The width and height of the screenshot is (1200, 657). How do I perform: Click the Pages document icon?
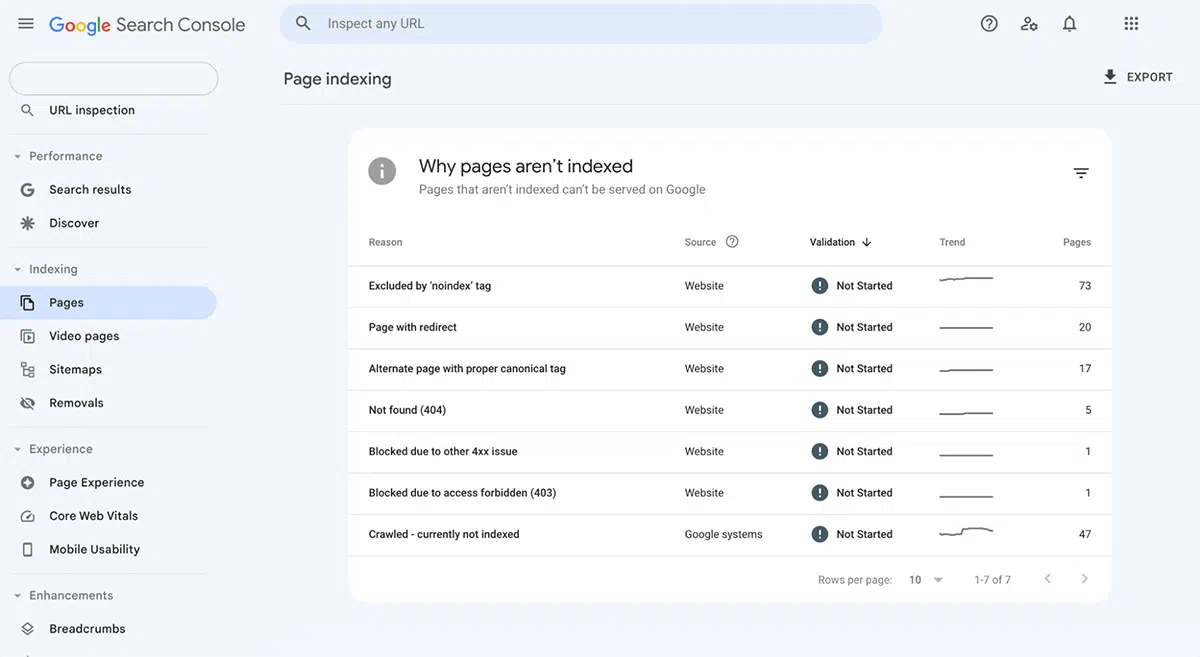[28, 303]
